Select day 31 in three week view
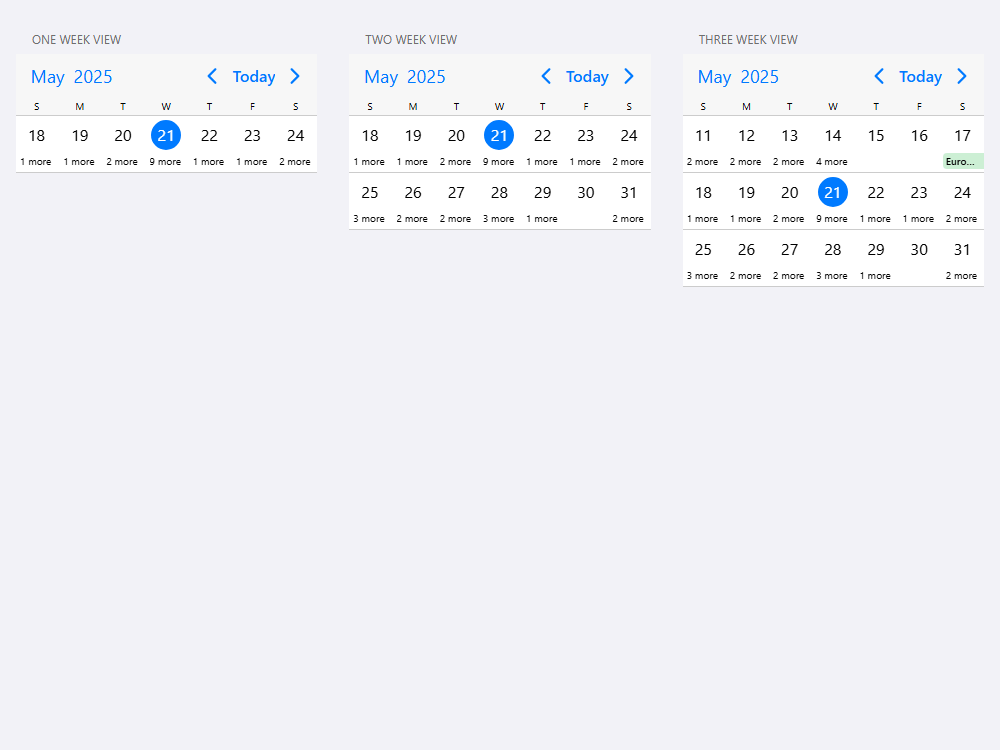The image size is (1000, 750). [962, 249]
